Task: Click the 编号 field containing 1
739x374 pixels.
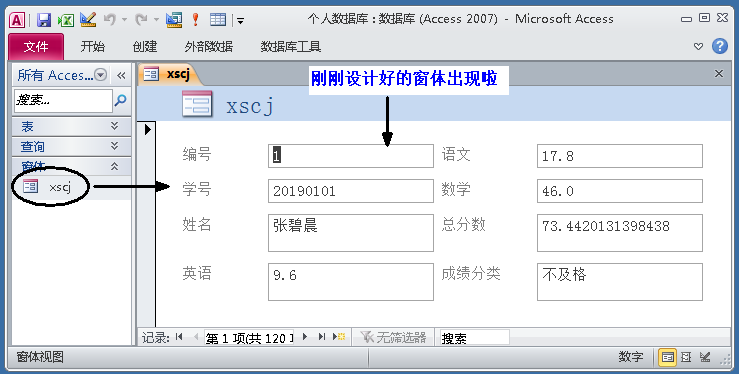Action: coord(351,156)
